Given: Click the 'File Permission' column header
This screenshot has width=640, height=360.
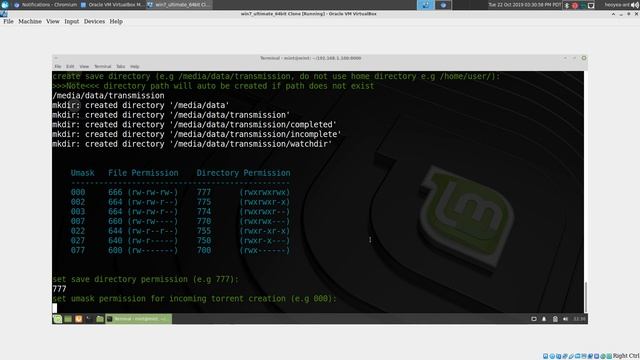Looking at the screenshot, I should pyautogui.click(x=143, y=173).
